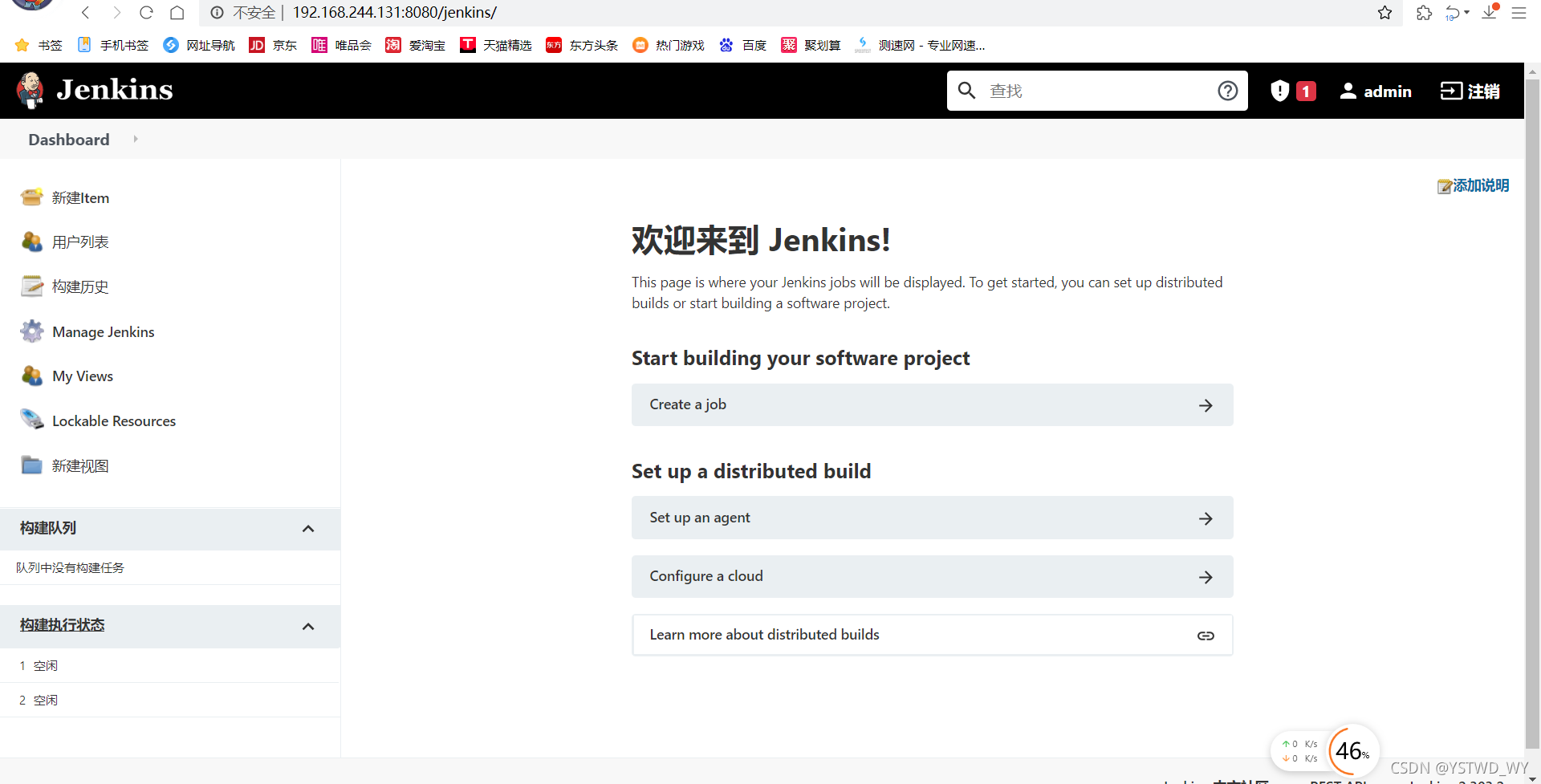Go forward with the browser forward arrow
1541x784 pixels.
(x=116, y=12)
